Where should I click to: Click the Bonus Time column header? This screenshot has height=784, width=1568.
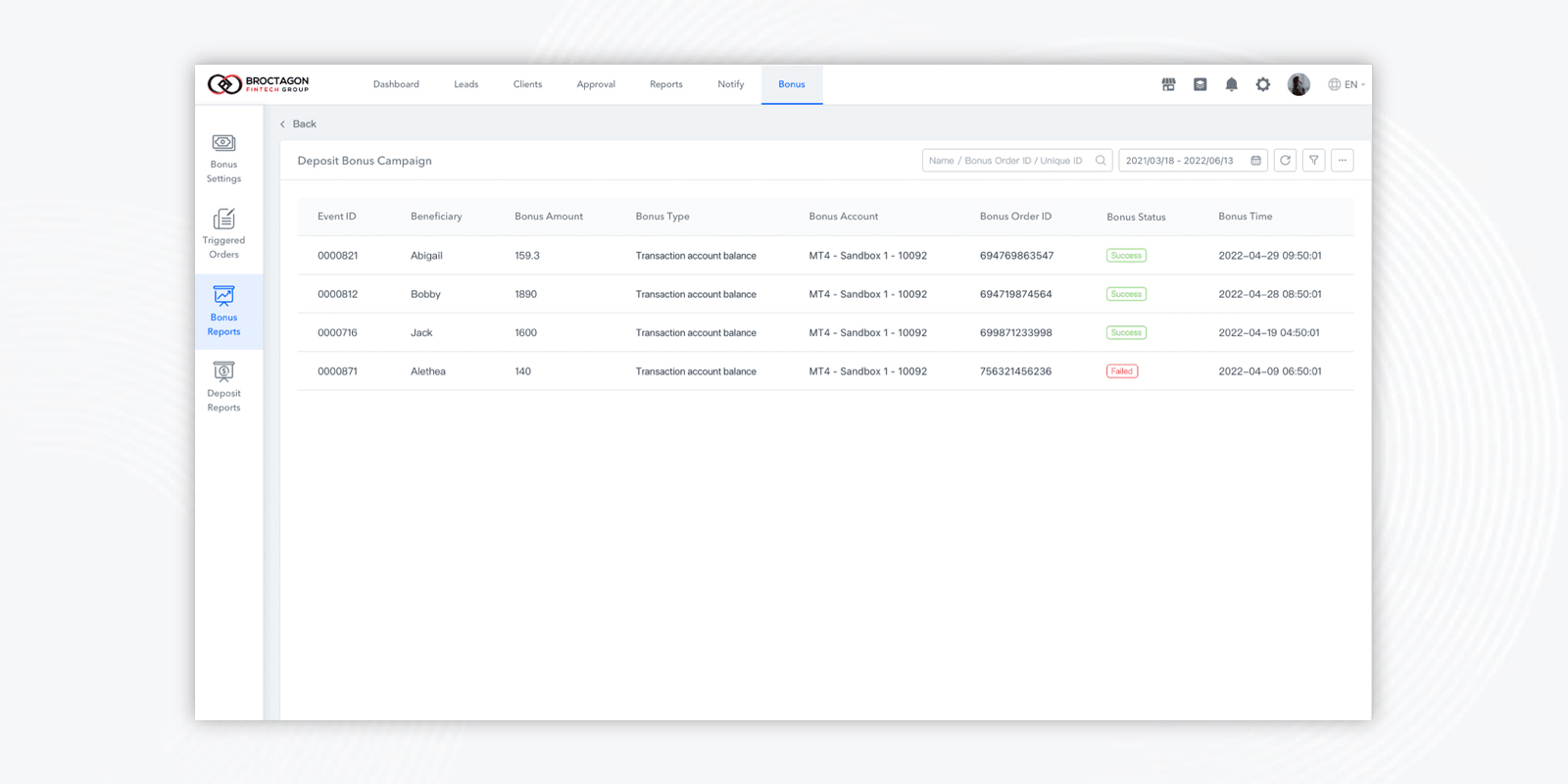[x=1246, y=217]
